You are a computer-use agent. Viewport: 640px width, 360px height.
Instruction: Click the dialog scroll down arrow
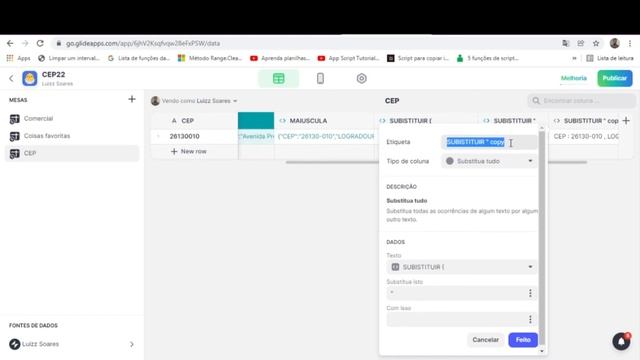(542, 351)
